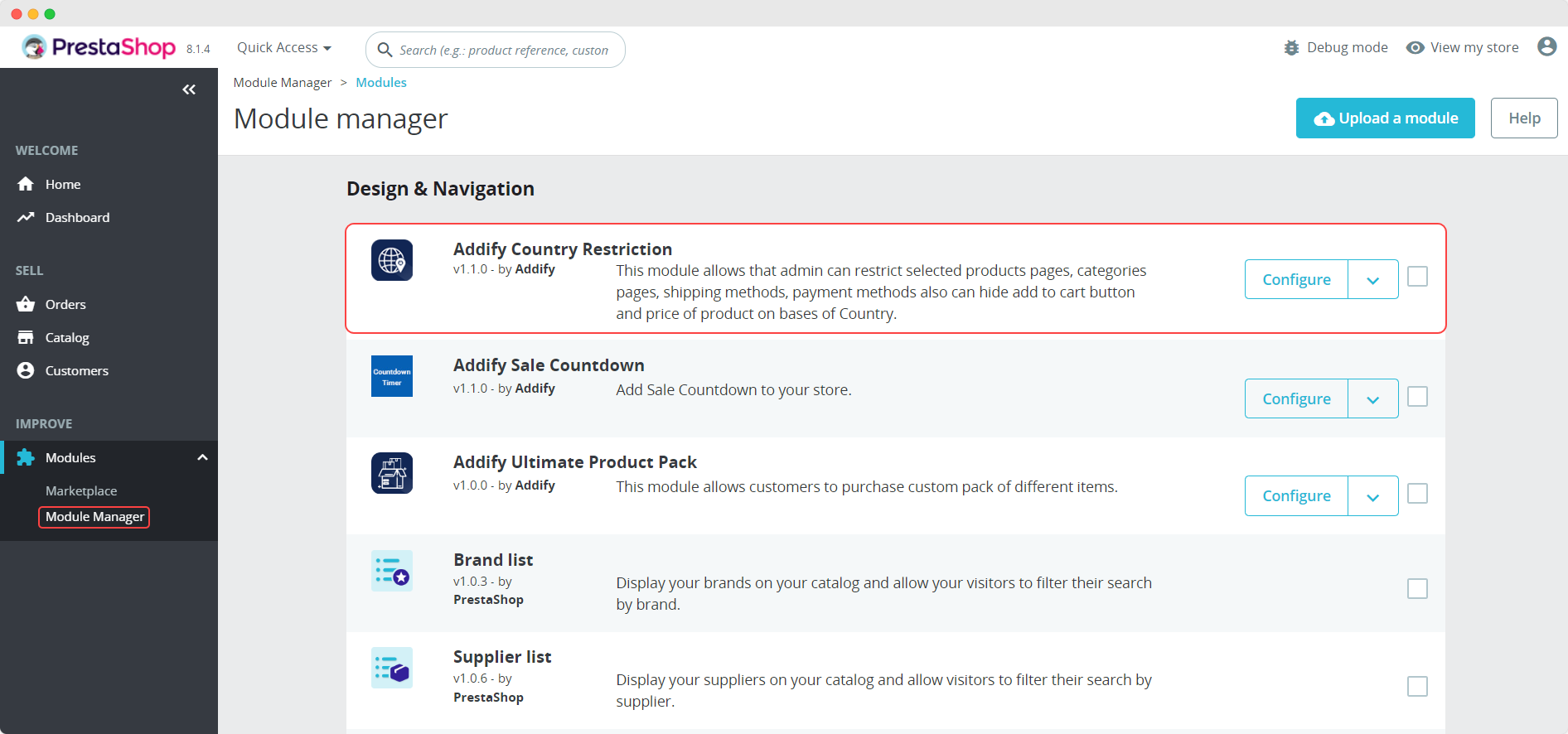
Task: Click the Brand list module icon
Action: (392, 571)
